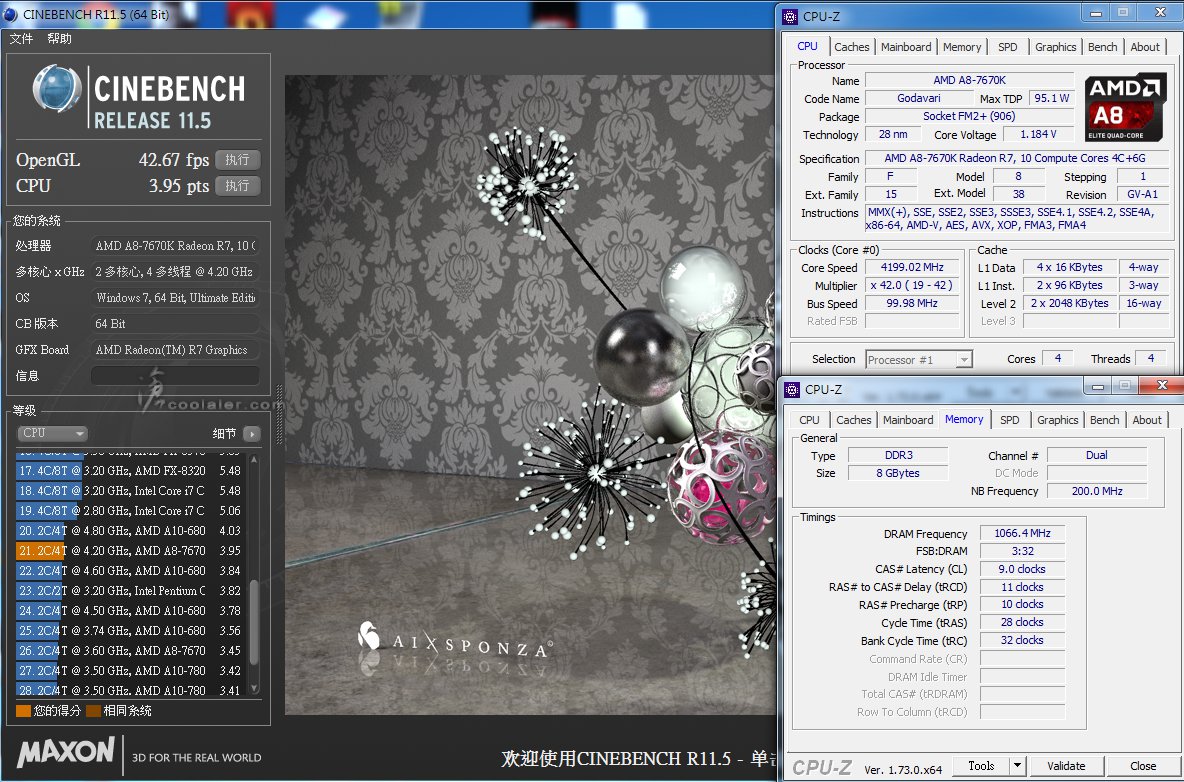
Task: Run the CPU benchmark with 执行 button
Action: point(237,186)
